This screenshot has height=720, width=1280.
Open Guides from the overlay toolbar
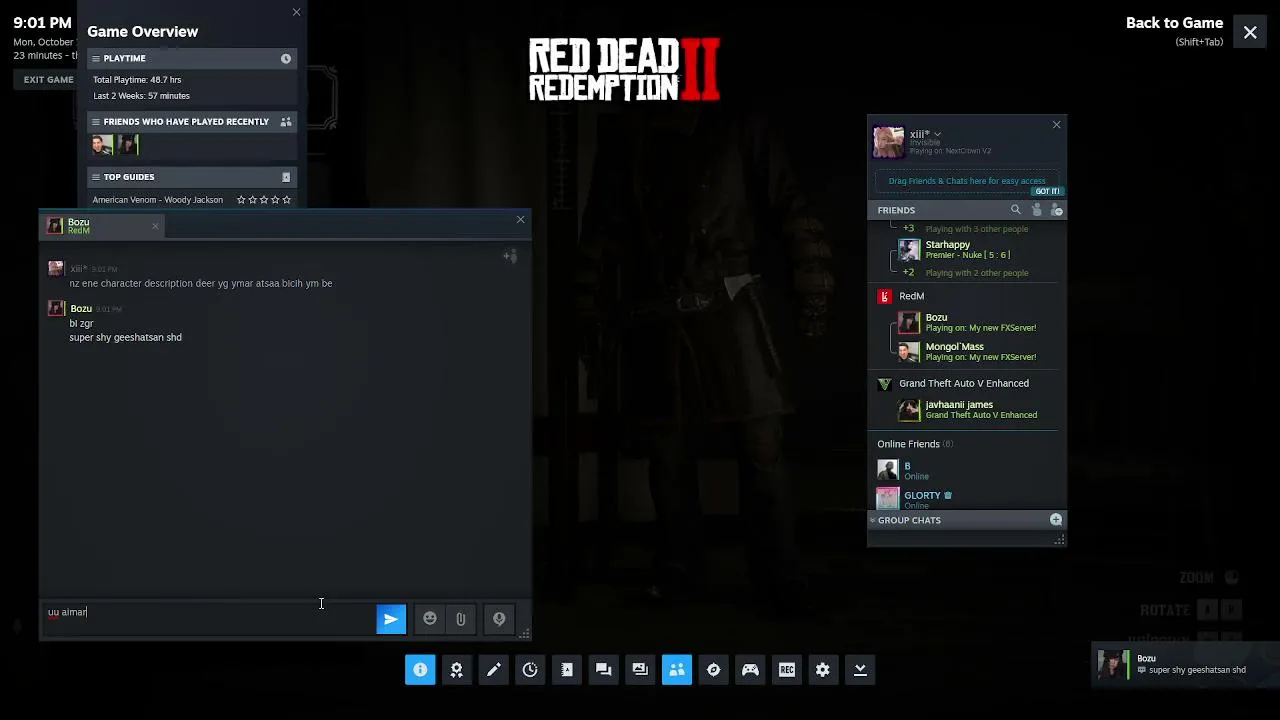[x=567, y=670]
